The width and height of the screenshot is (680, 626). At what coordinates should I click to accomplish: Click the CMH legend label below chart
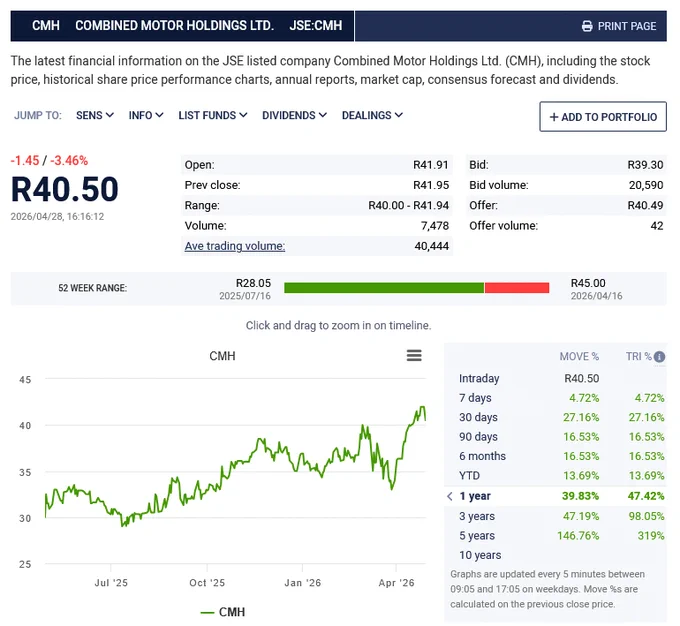coord(232,612)
